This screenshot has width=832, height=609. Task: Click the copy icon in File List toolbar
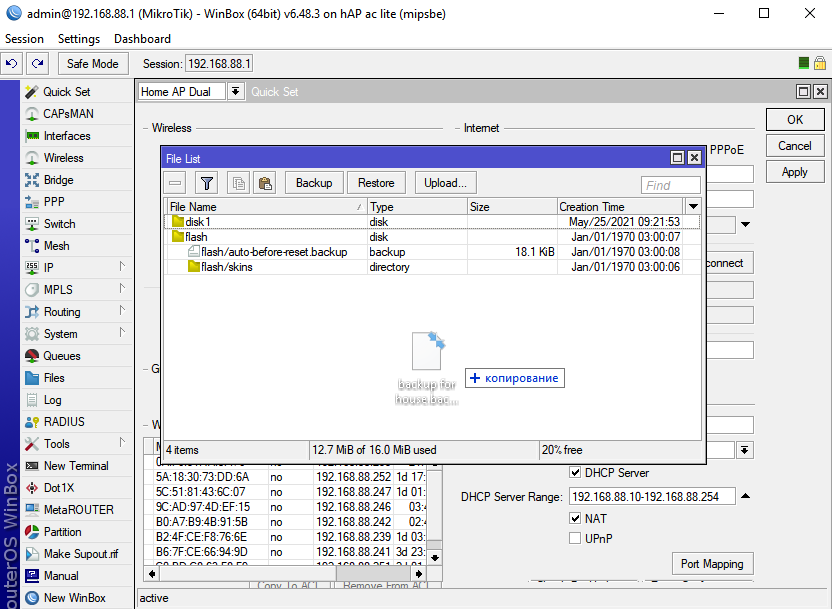238,183
